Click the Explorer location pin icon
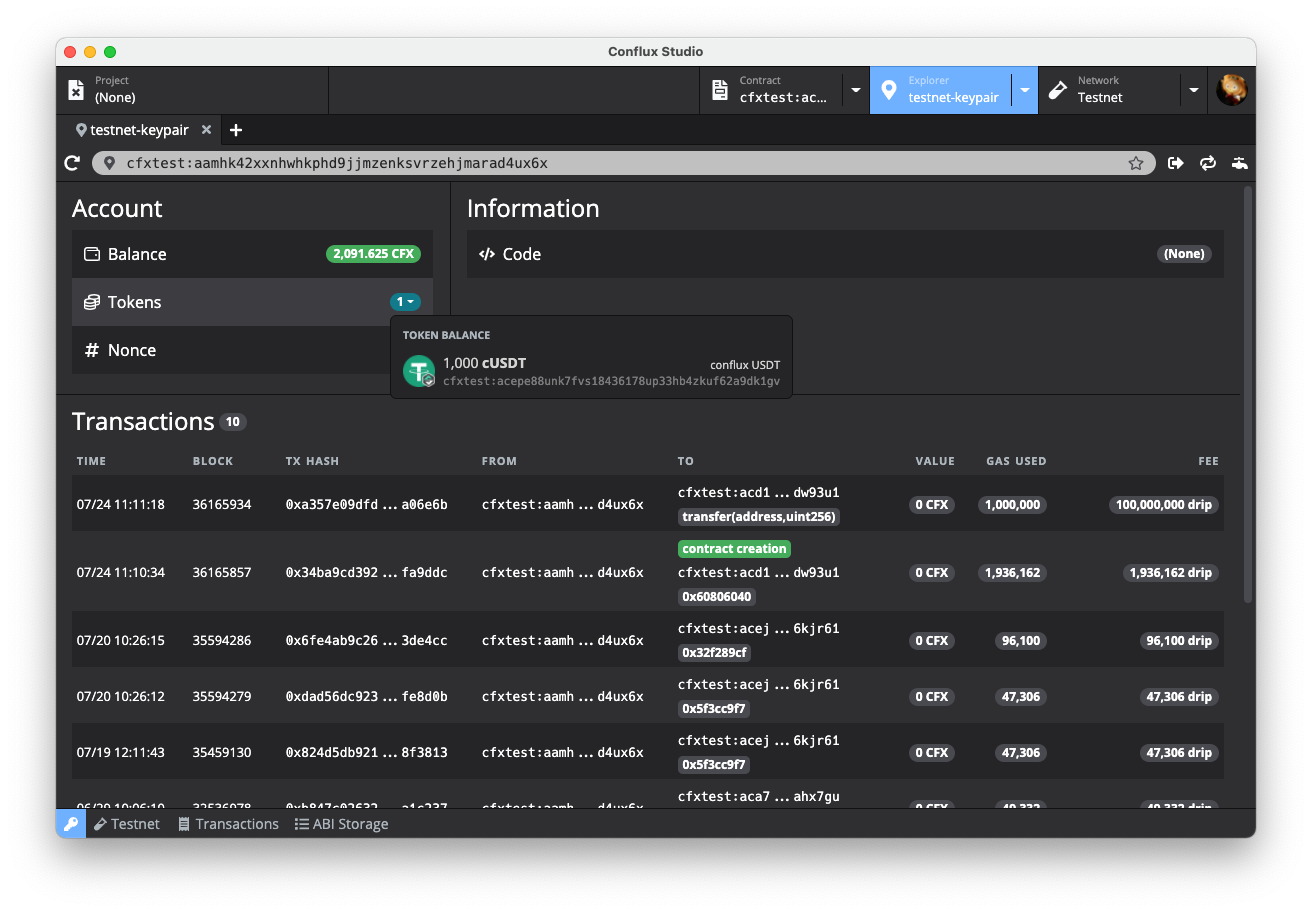The image size is (1312, 912). 889,90
